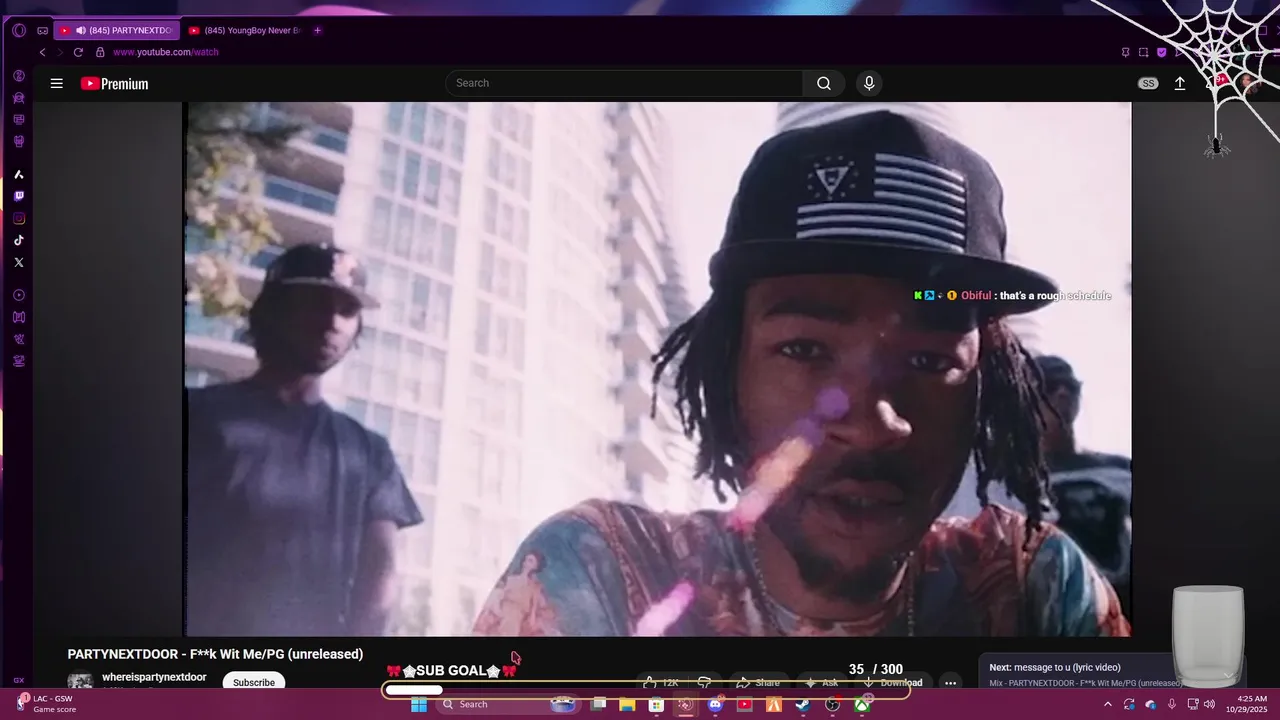Click the SS badge in YouTube header
Image resolution: width=1280 pixels, height=720 pixels.
[1148, 84]
